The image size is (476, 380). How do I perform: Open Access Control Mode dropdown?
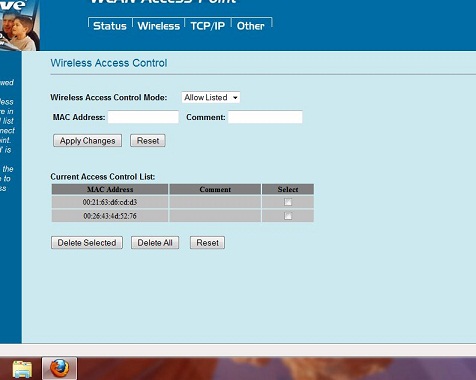pos(211,97)
